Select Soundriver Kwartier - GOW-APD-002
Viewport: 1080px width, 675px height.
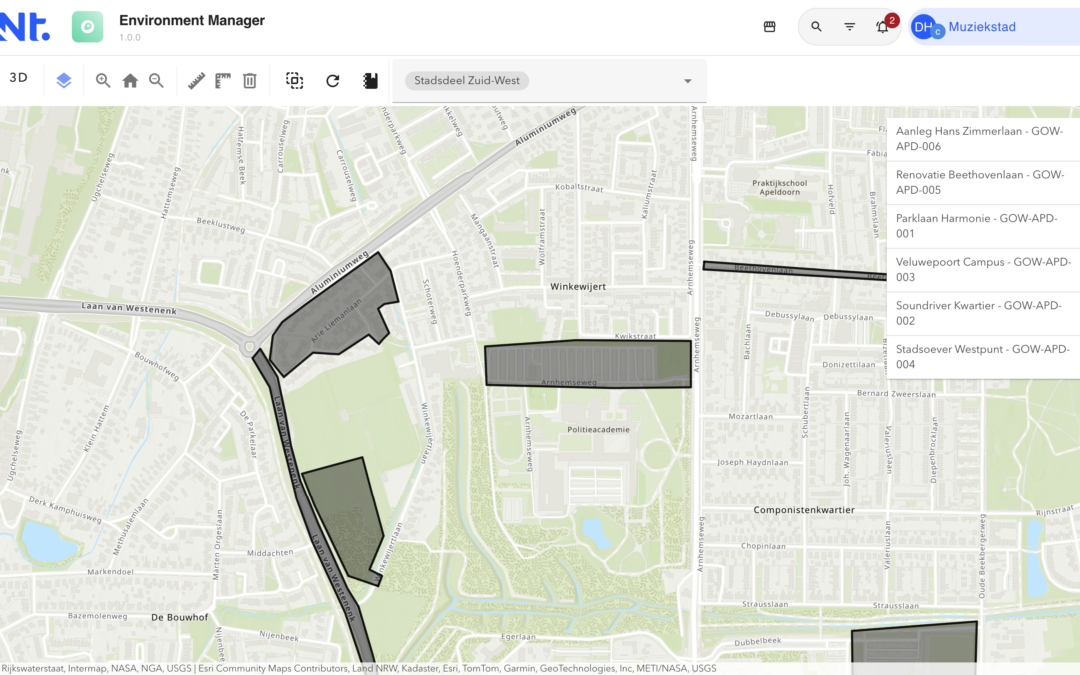[x=983, y=313]
